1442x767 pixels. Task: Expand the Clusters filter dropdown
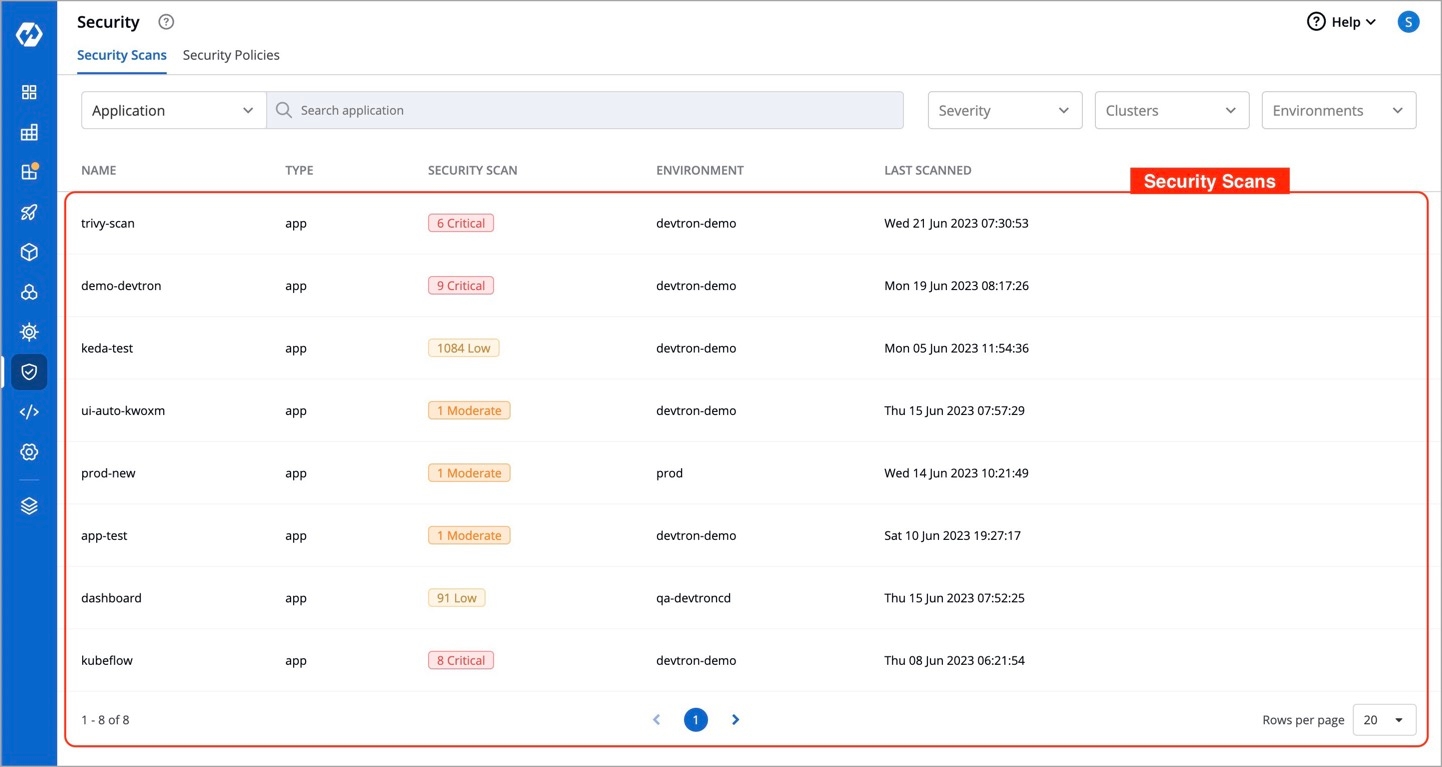tap(1171, 111)
